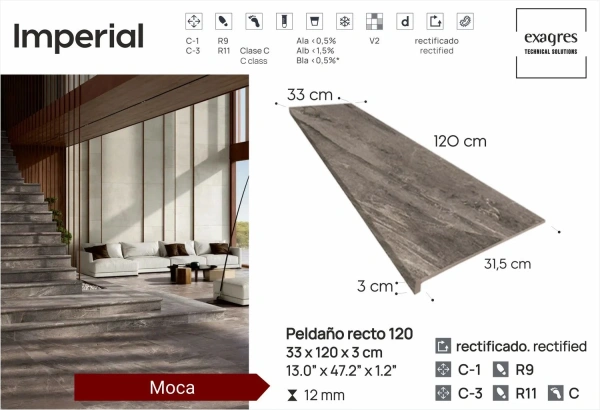Click the boxed letter d icon
Screen dimensions: 600x410
405,21
